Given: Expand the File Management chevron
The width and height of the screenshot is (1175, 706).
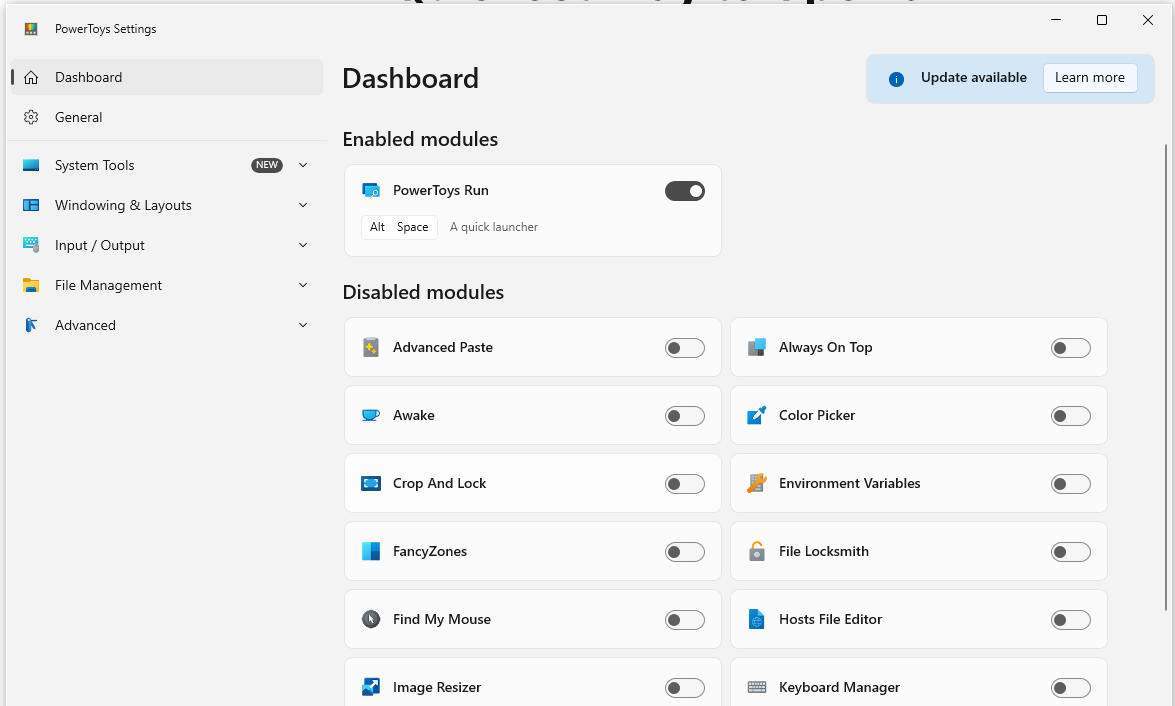Looking at the screenshot, I should (x=303, y=285).
